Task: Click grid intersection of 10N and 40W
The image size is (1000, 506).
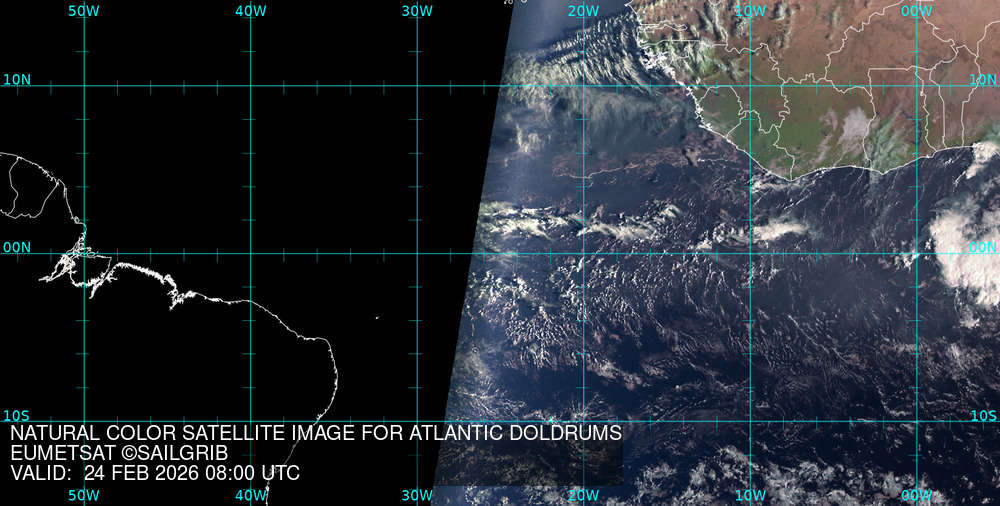Action: [250, 86]
